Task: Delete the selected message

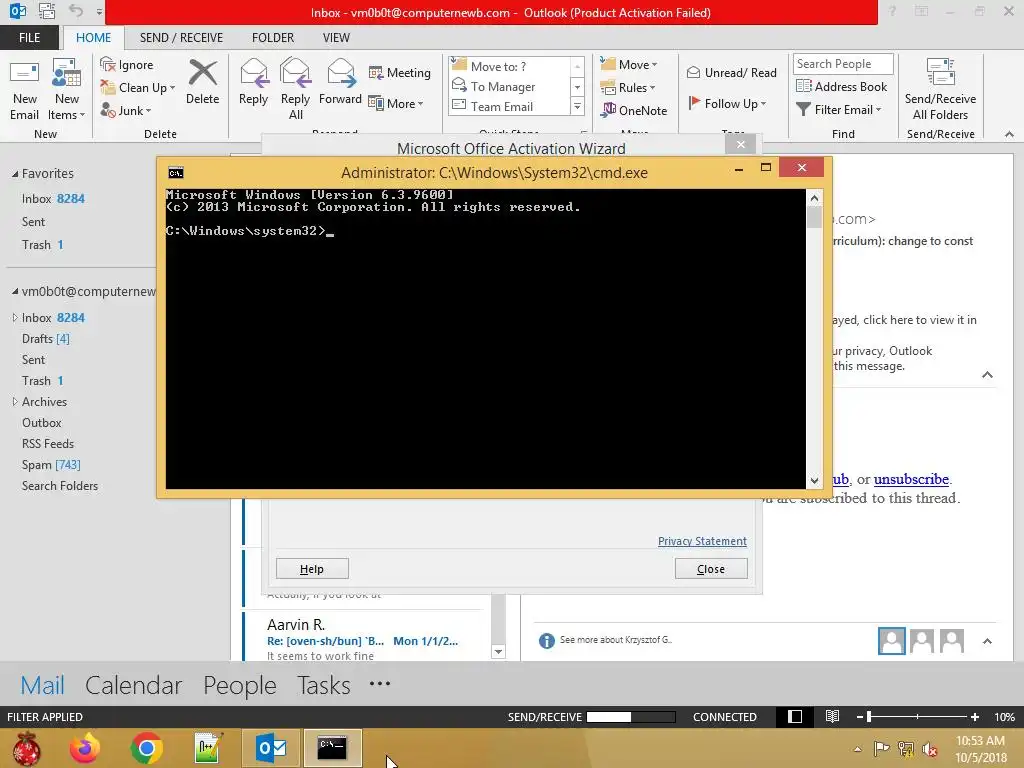Action: 202,82
